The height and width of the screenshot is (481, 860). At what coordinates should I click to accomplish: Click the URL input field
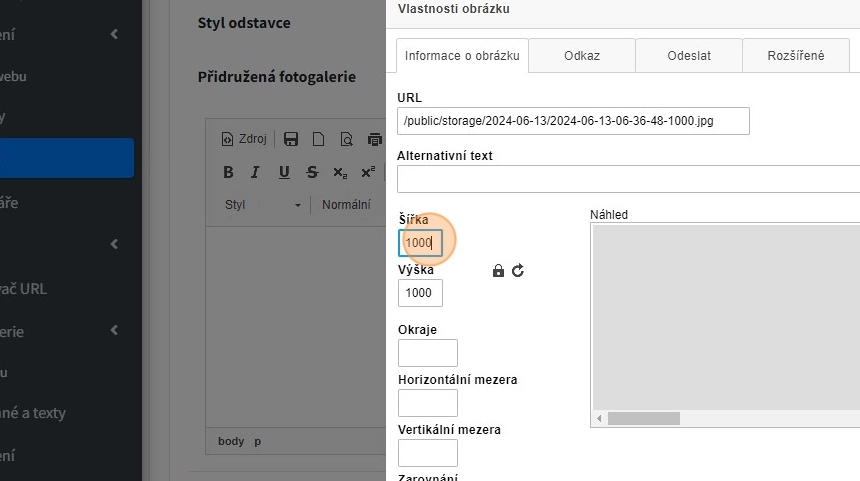pos(573,121)
